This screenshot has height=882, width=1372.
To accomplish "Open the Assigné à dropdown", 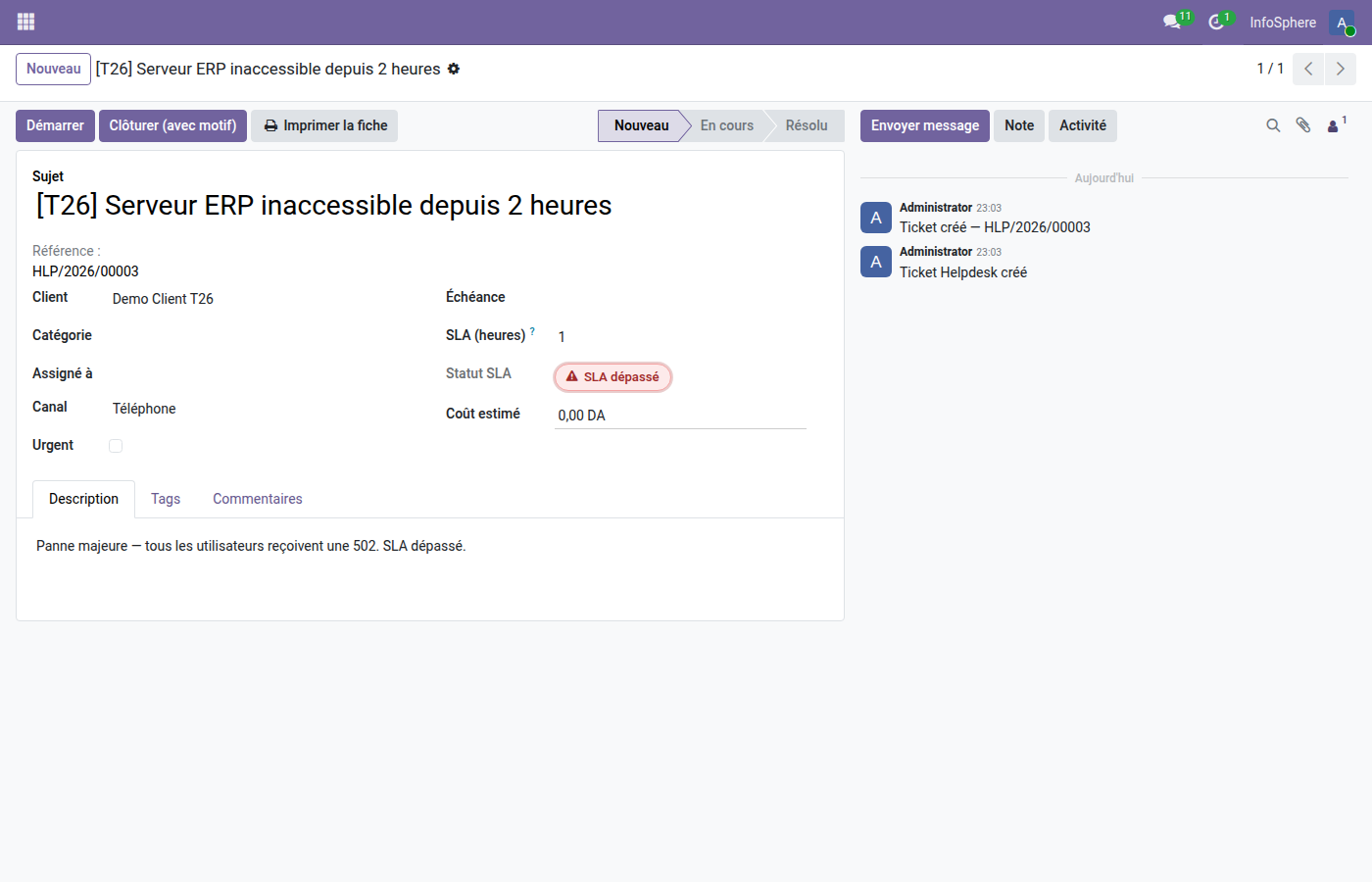I will point(196,373).
